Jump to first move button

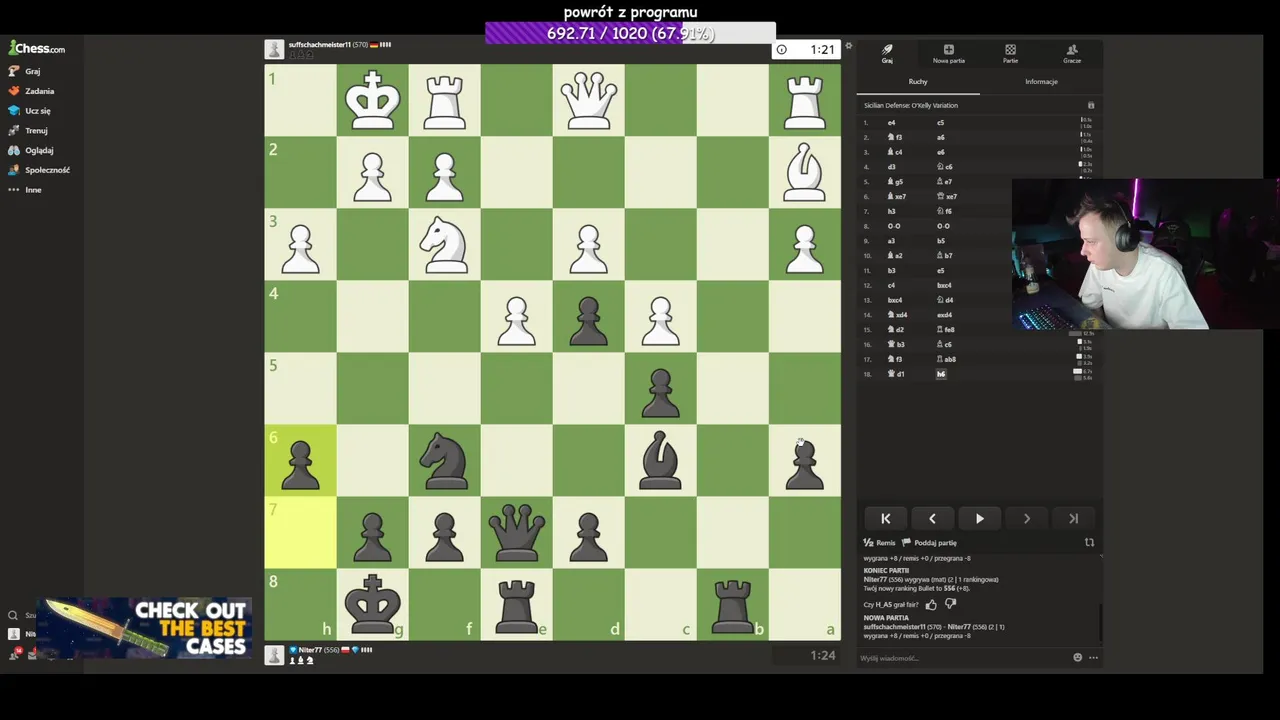pos(885,518)
